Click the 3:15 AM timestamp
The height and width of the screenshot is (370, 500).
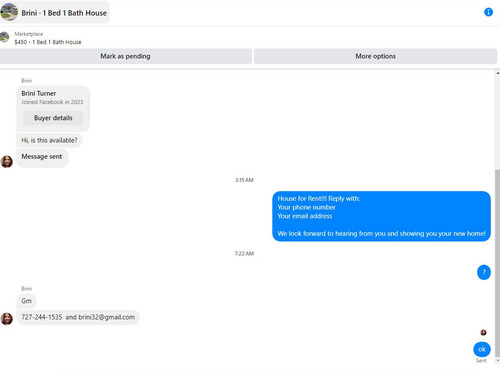[x=244, y=180]
